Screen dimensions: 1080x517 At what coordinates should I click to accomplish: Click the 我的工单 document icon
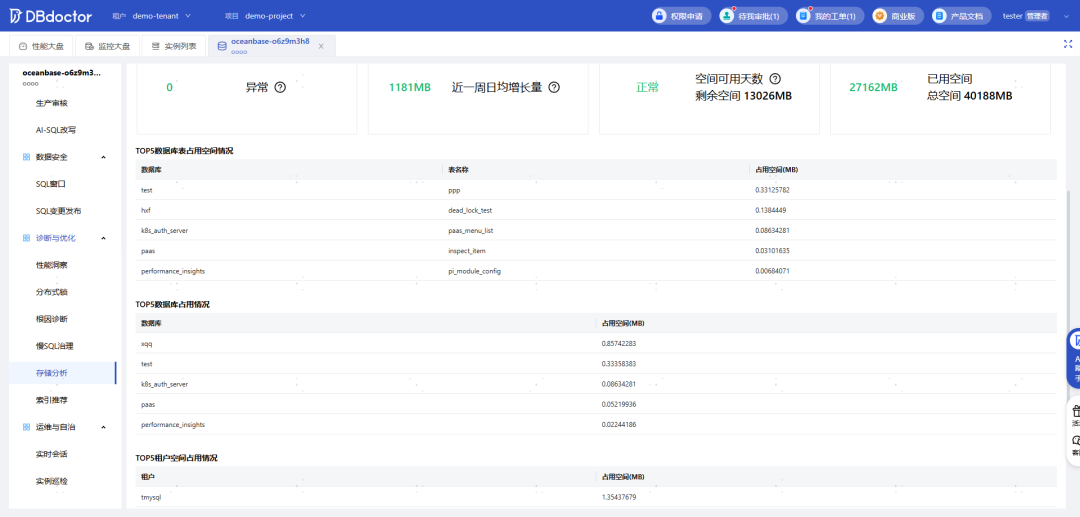click(803, 16)
